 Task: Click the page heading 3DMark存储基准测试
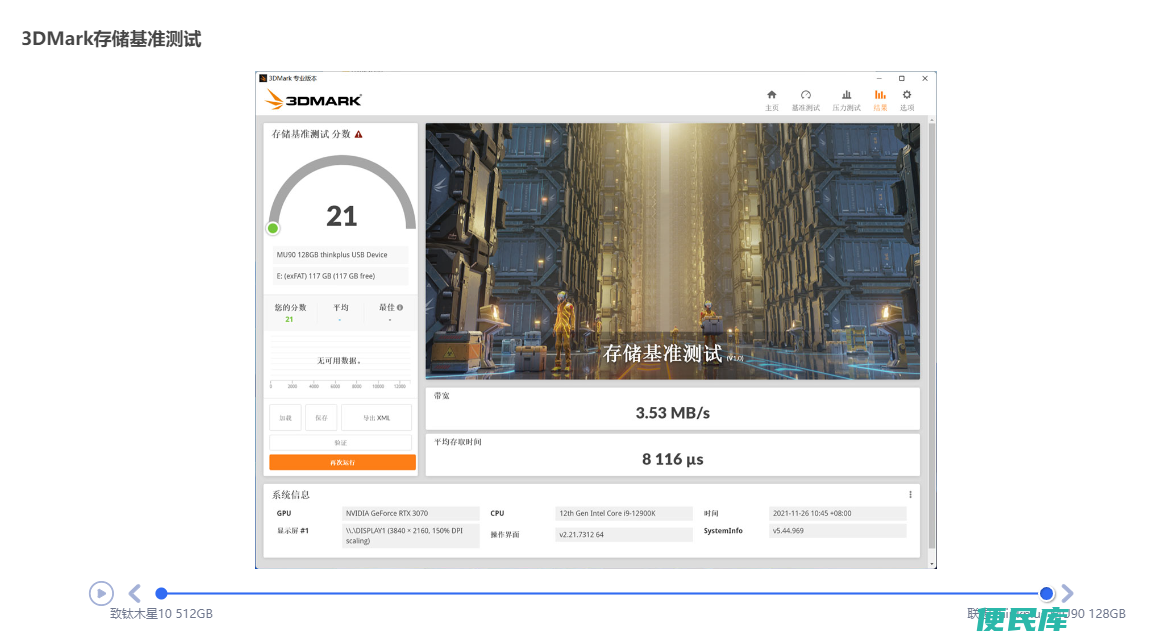coord(111,39)
